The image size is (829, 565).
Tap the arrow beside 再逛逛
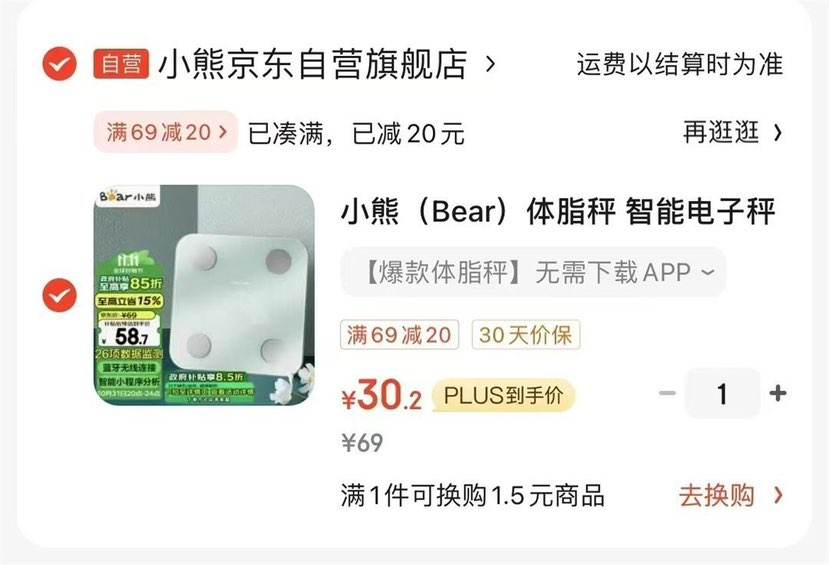(777, 132)
